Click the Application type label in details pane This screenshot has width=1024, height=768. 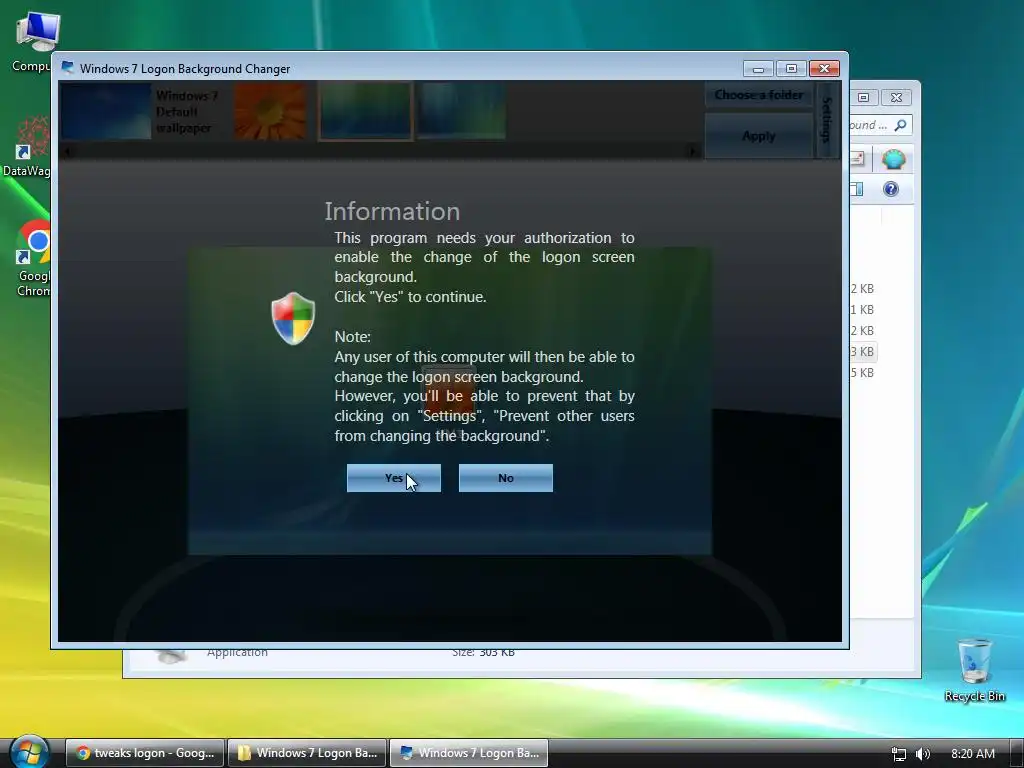[x=237, y=652]
